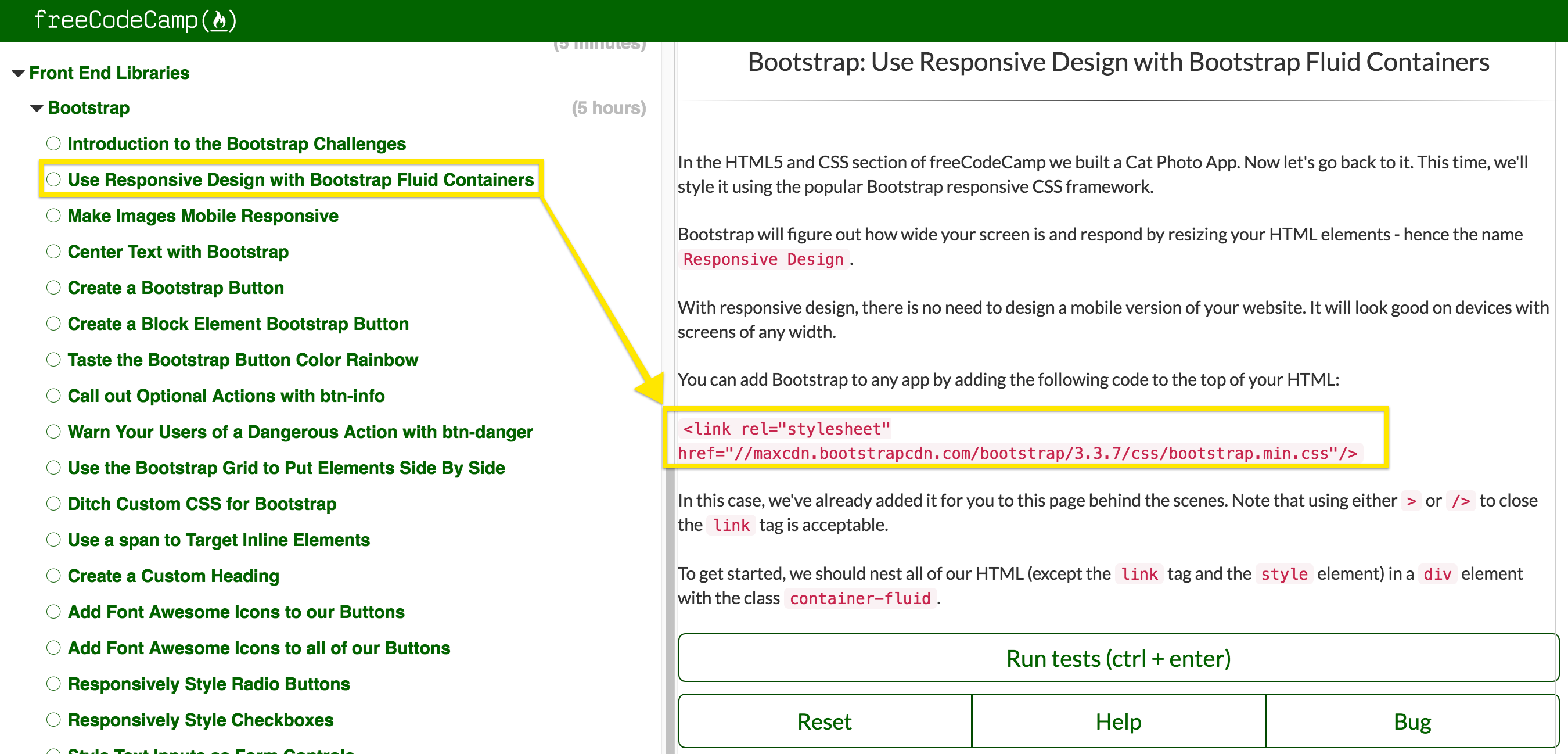
Task: Open Warn Your Users of a Dangerous Action
Action: pyautogui.click(x=300, y=432)
